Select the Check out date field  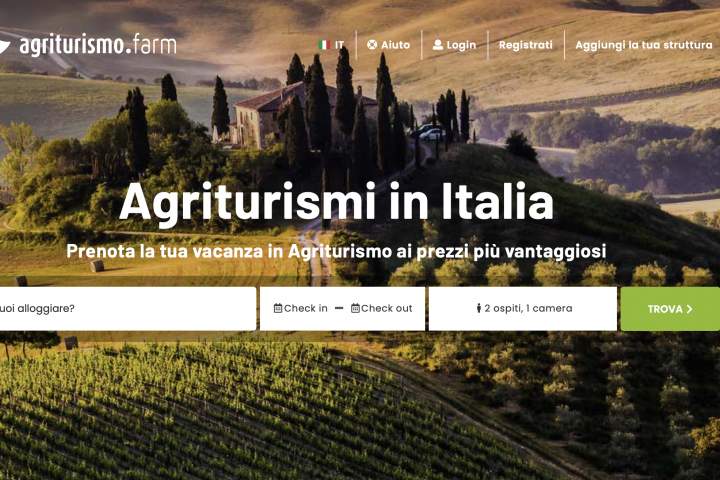(x=382, y=308)
